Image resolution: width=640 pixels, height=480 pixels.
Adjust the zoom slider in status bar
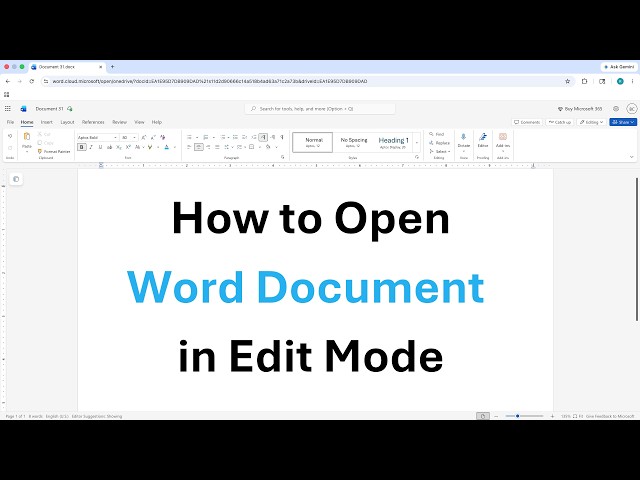click(524, 416)
